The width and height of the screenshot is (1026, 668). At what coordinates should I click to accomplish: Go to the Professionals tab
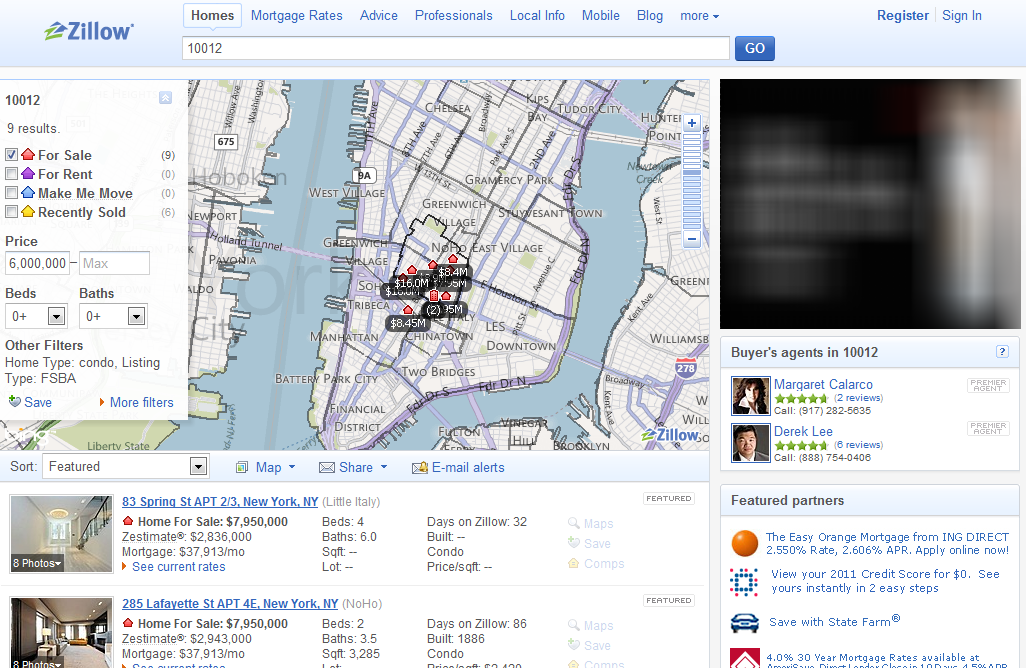(453, 16)
